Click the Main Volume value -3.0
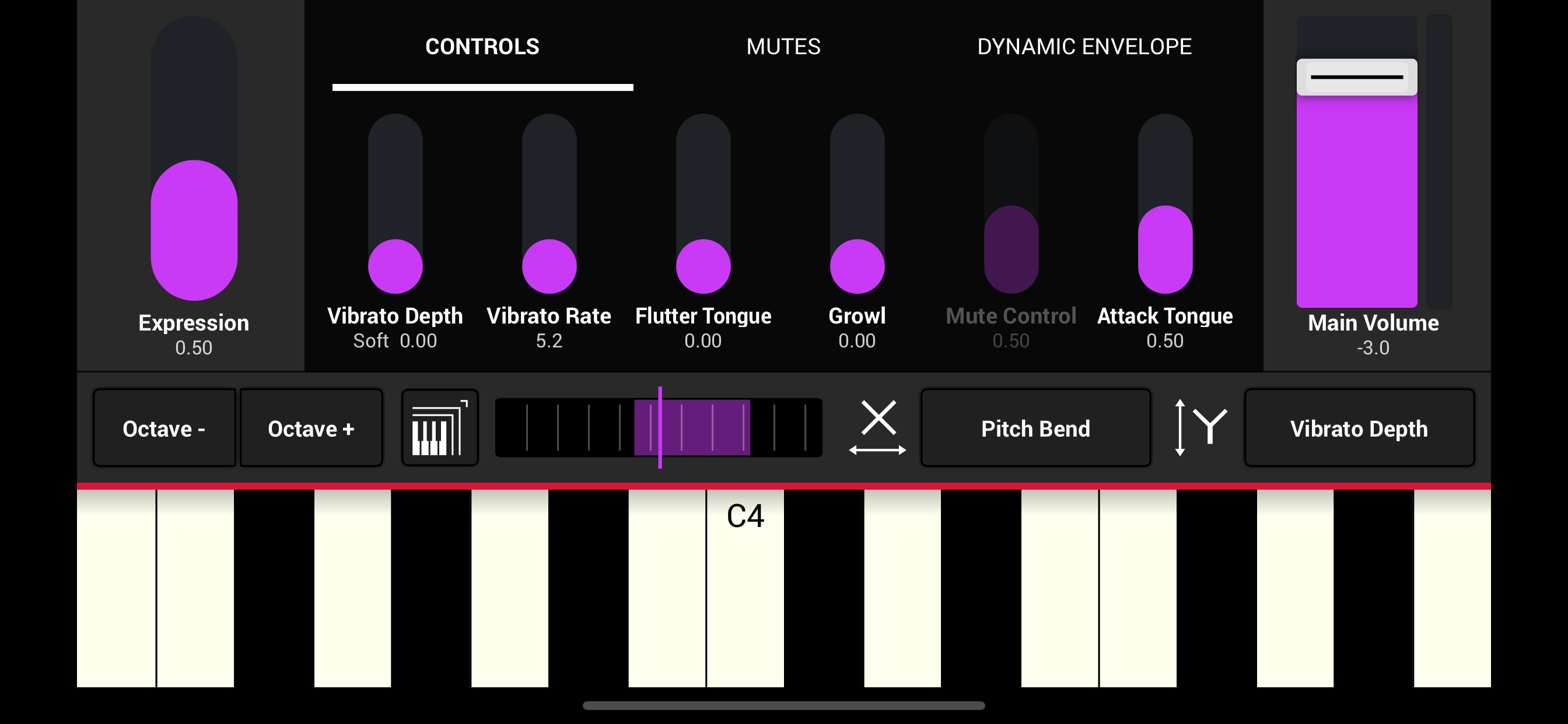Image resolution: width=1568 pixels, height=724 pixels. coord(1373,348)
